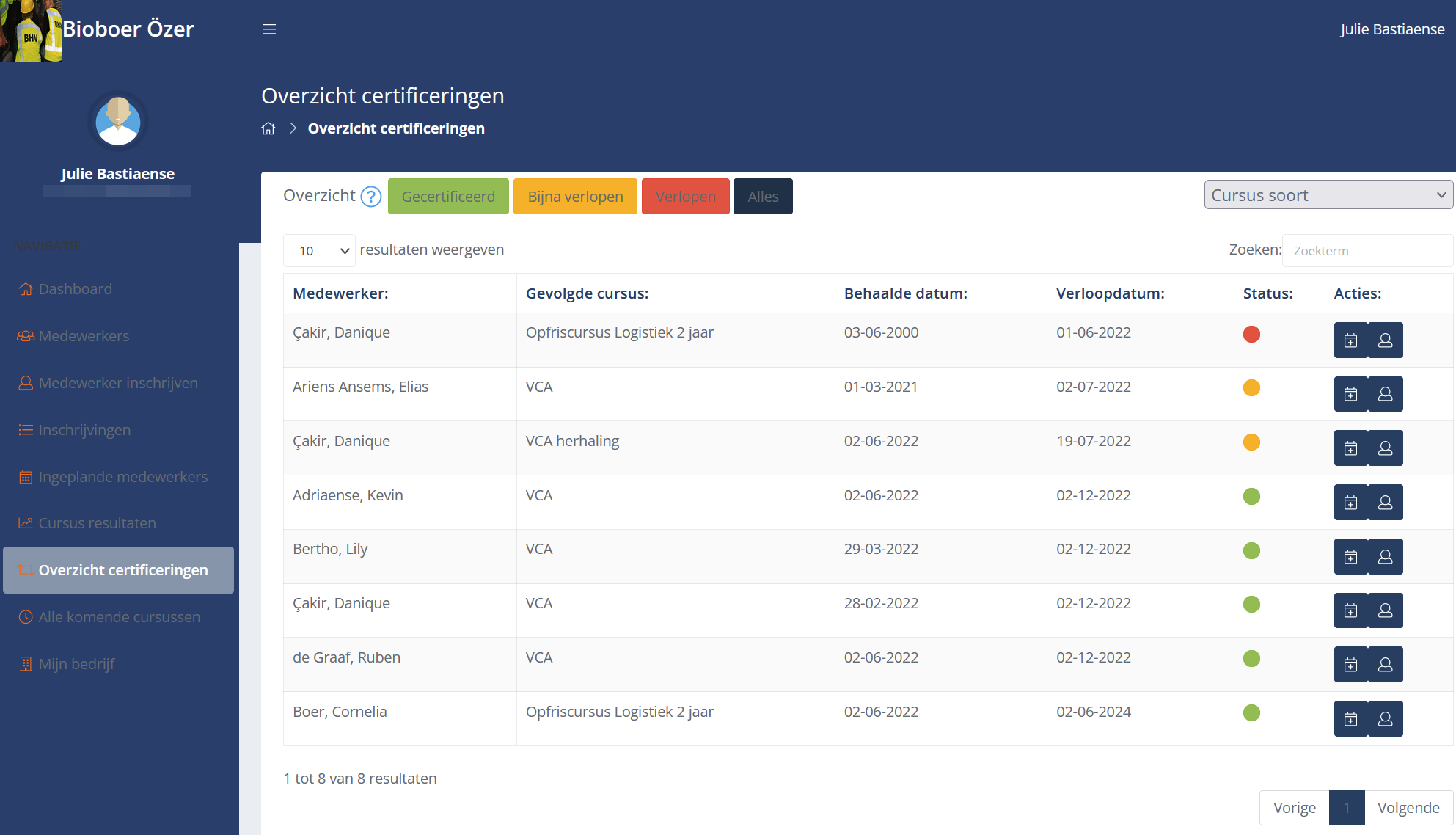Show all with the Alles button
Screen dimensions: 1456x835
(763, 197)
